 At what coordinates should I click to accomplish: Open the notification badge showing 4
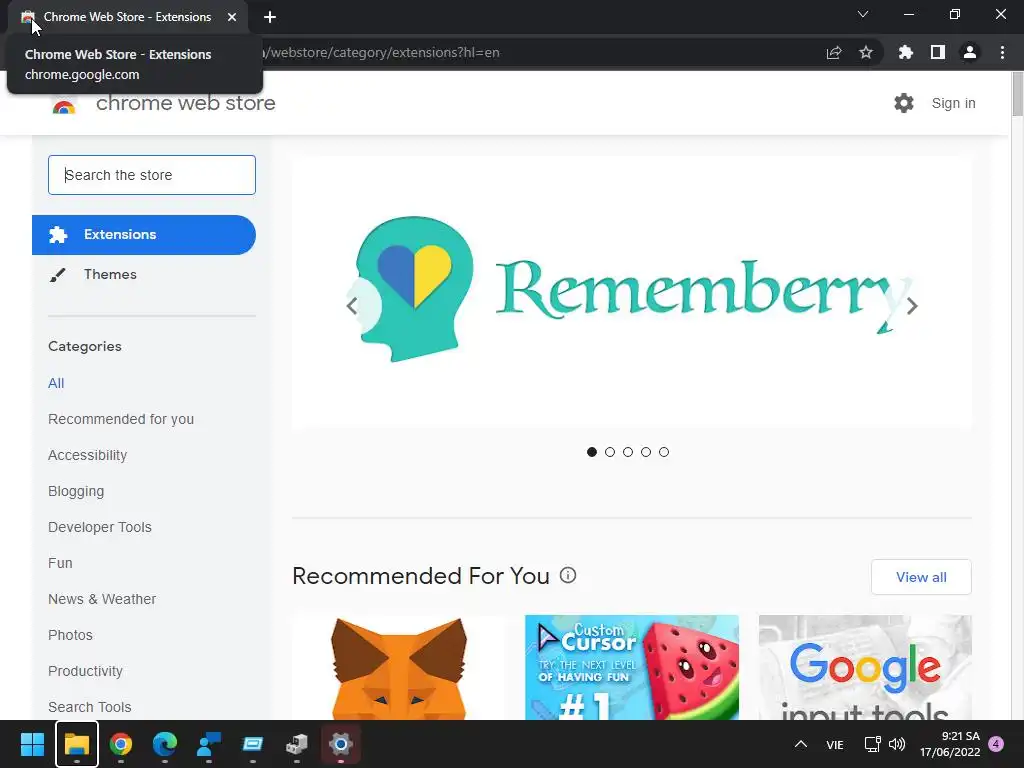996,744
